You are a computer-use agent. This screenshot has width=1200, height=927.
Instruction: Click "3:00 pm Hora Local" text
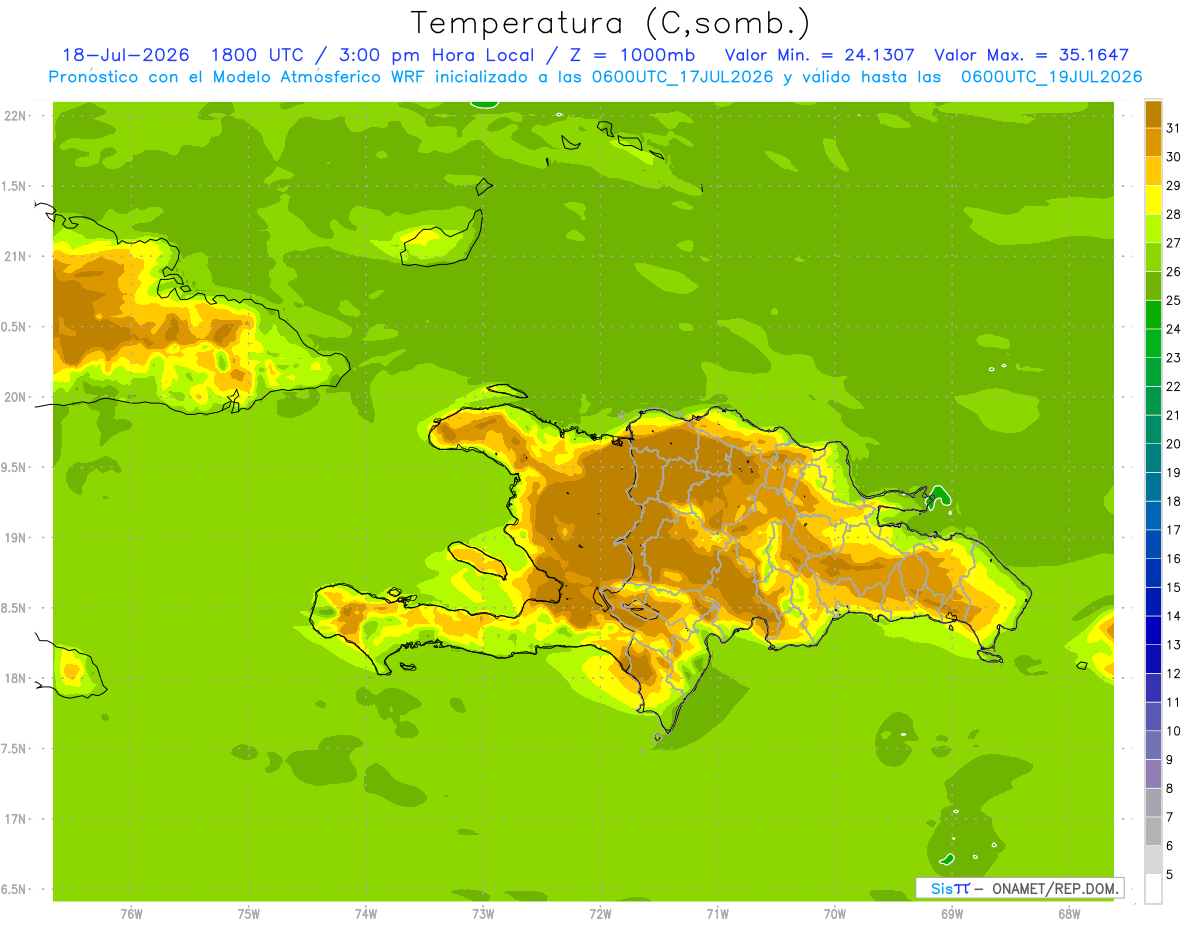click(437, 56)
